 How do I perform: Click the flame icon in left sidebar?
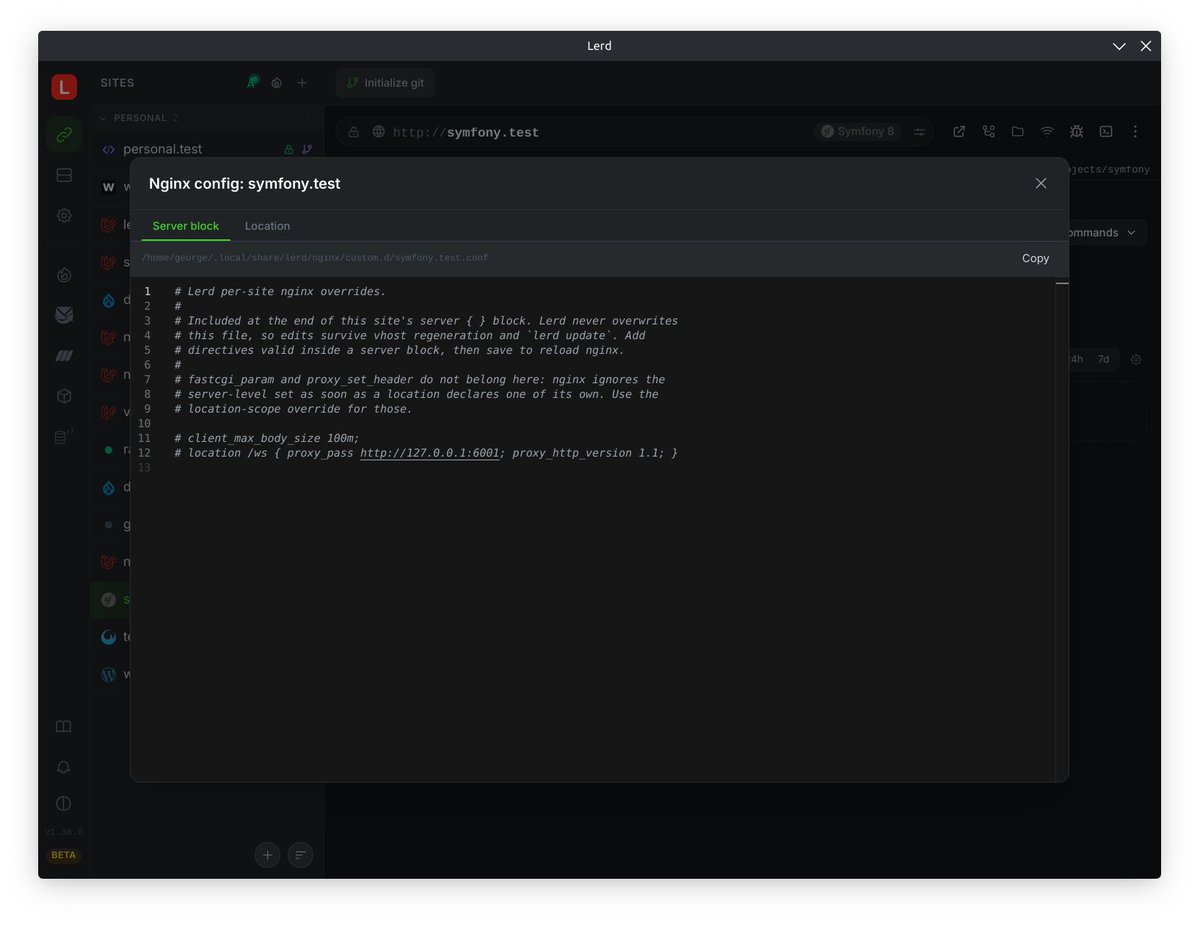tap(64, 275)
